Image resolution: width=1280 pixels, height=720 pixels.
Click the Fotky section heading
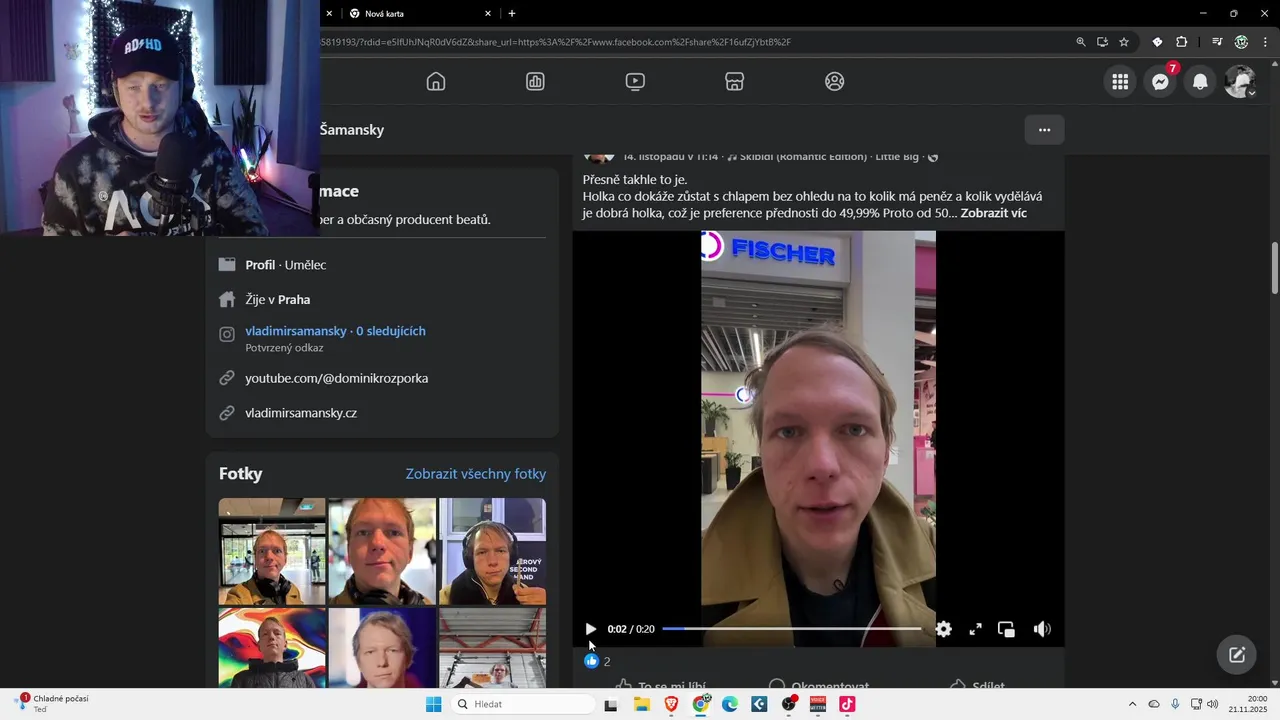point(241,474)
